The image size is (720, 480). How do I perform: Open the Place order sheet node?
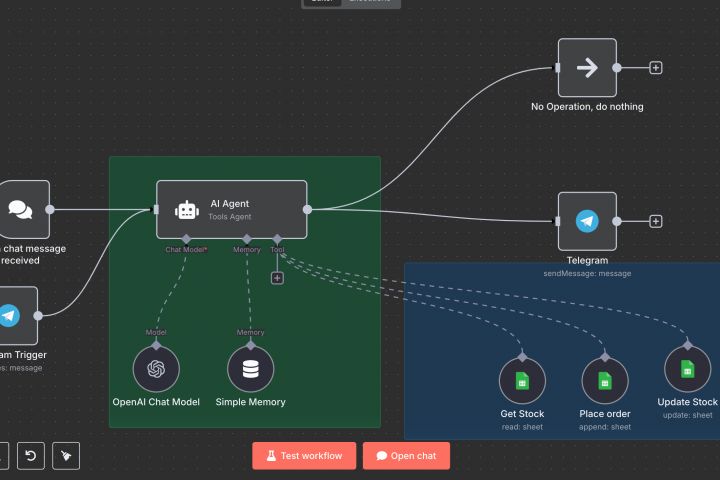(605, 381)
